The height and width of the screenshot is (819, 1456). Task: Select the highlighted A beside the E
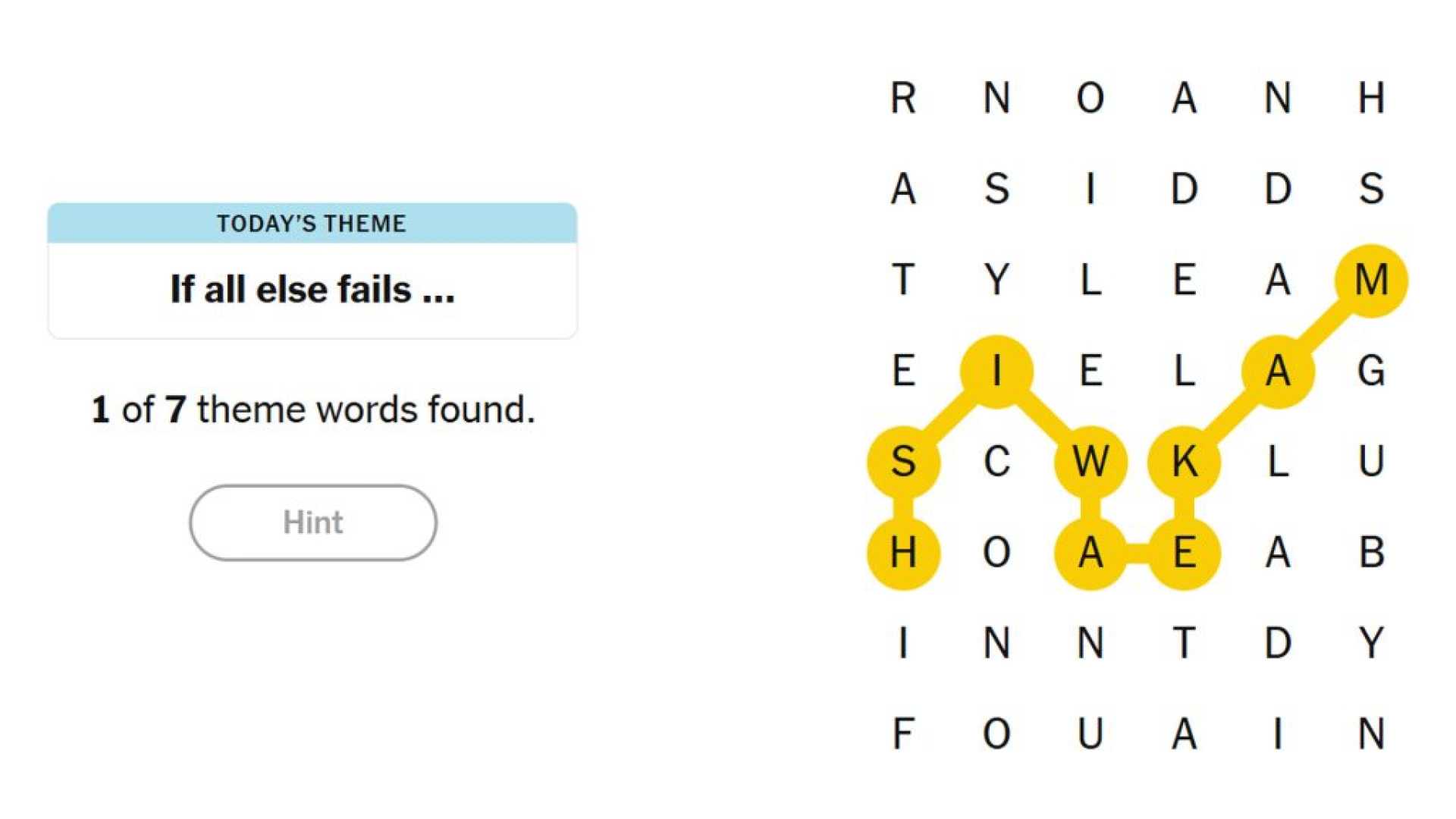tap(1092, 554)
